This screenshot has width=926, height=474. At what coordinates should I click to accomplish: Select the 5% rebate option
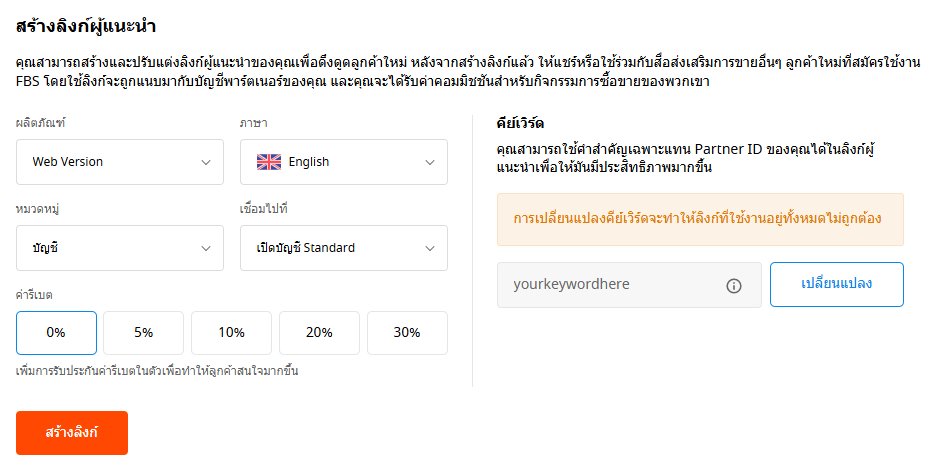(x=144, y=333)
